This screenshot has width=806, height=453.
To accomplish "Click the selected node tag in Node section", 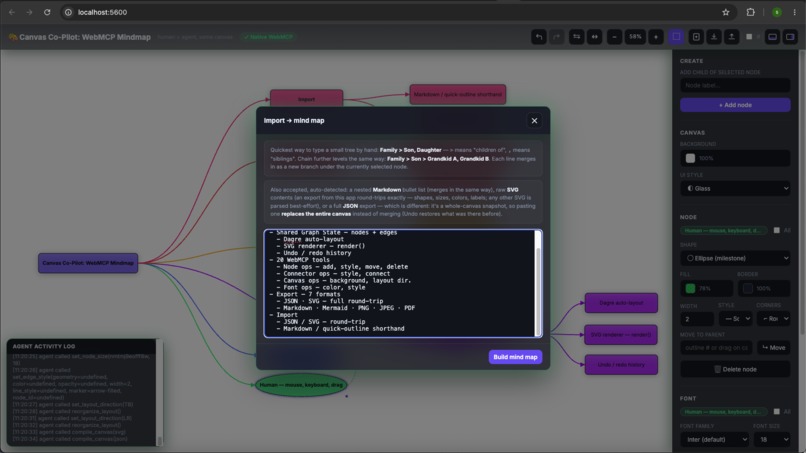I will (x=724, y=230).
